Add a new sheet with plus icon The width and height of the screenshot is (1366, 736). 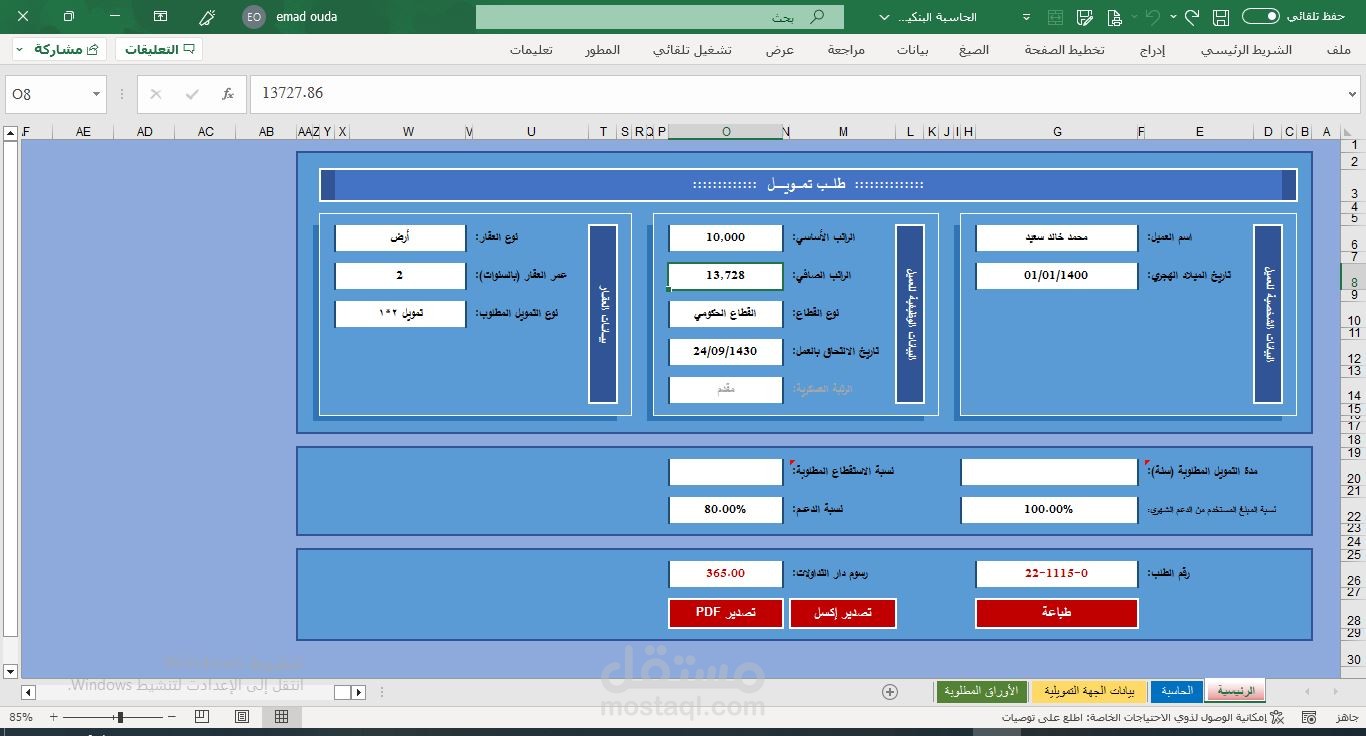tap(890, 692)
